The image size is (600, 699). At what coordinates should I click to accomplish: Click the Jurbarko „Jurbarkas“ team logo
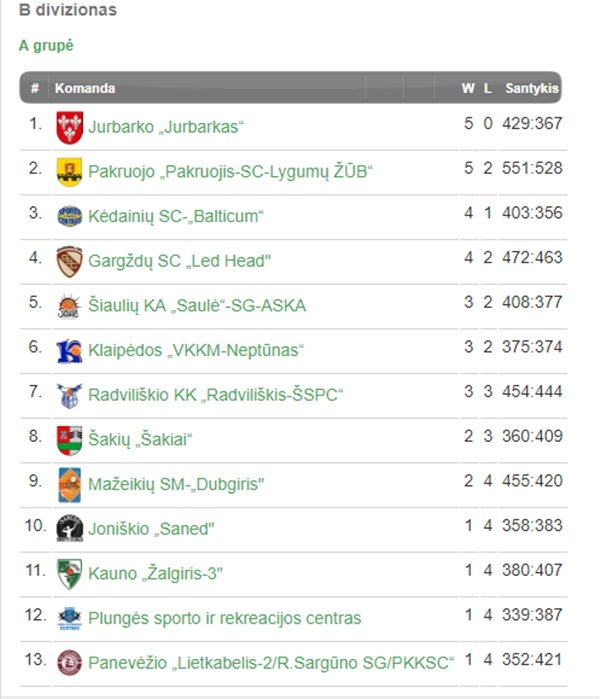click(69, 126)
